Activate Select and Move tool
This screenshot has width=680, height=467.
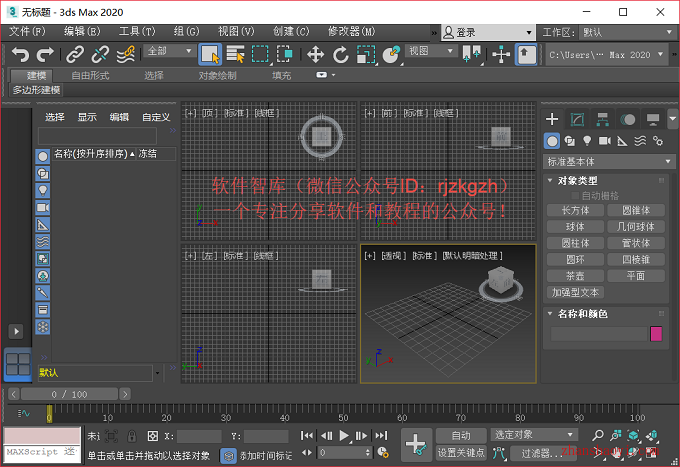coord(315,55)
